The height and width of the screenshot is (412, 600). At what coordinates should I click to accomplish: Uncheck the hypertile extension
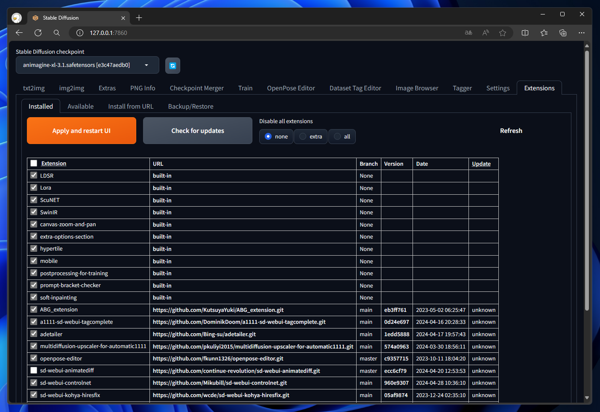click(x=34, y=249)
